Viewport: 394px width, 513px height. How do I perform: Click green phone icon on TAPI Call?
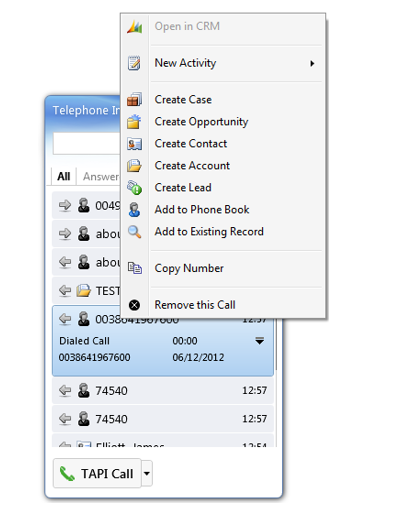pyautogui.click(x=67, y=474)
